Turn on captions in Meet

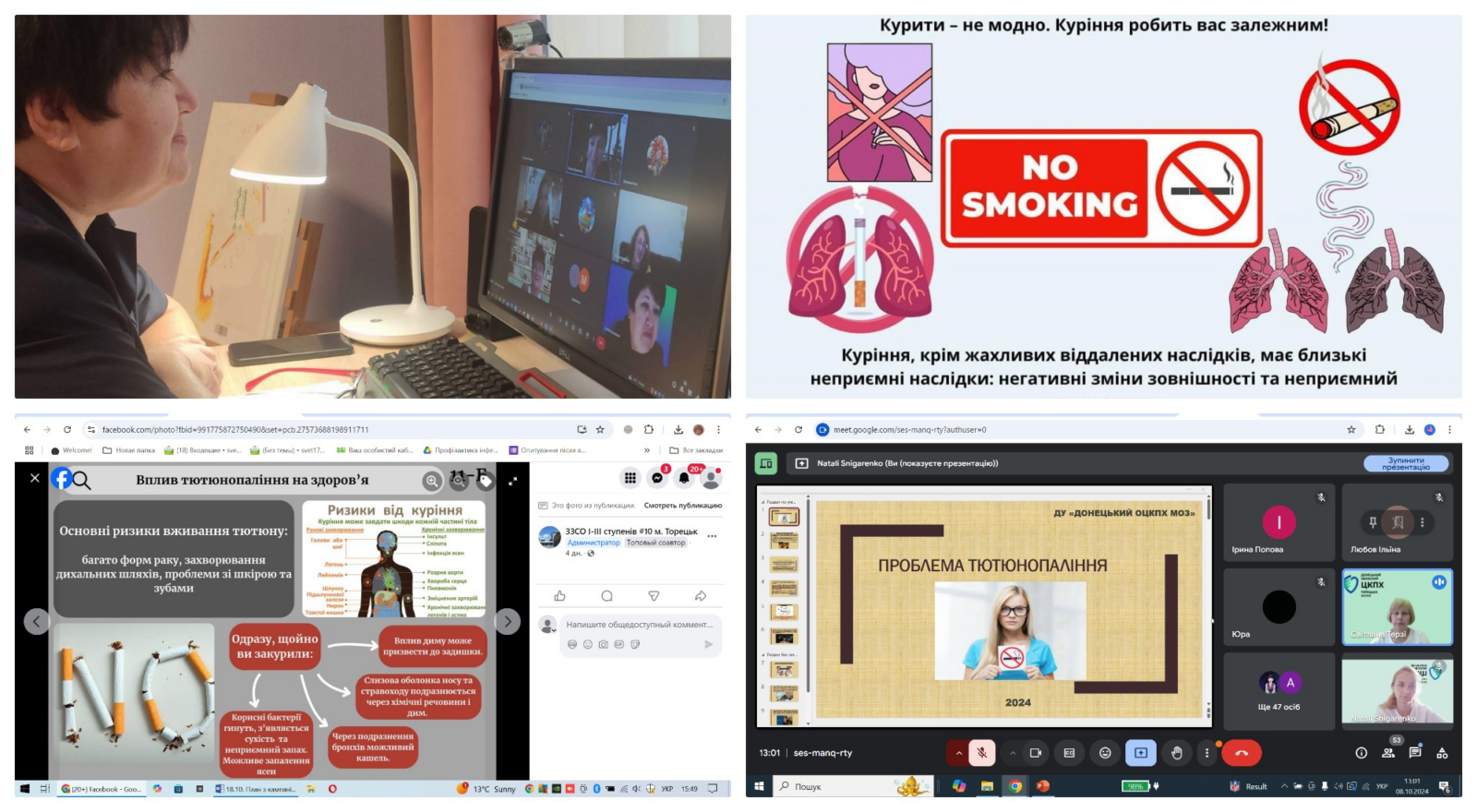(1069, 753)
